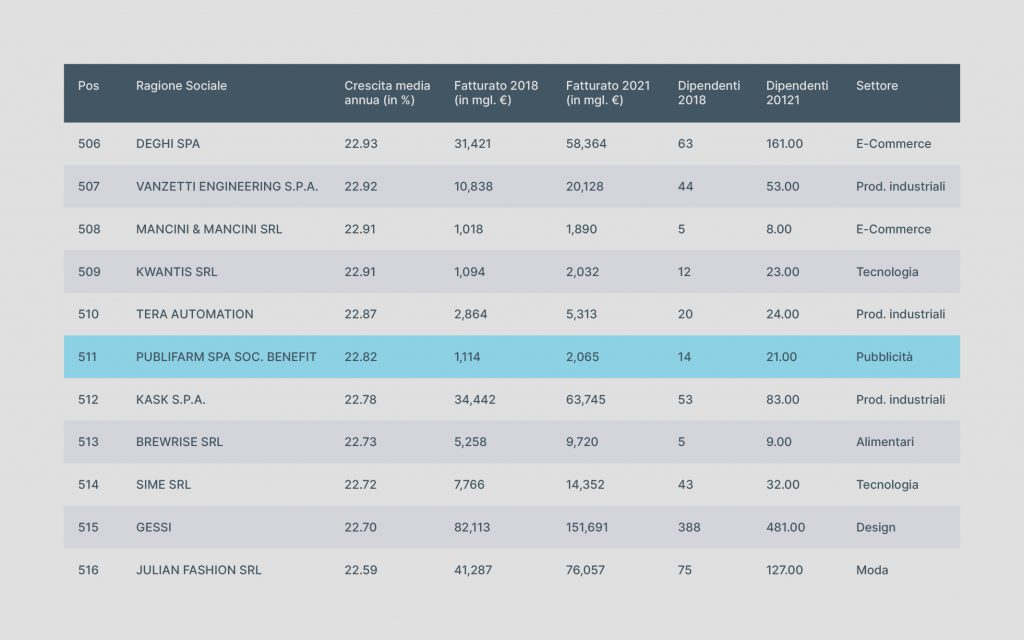Click the JULIAN FASHION SRL name
Screen dimensions: 1024x640
199,570
